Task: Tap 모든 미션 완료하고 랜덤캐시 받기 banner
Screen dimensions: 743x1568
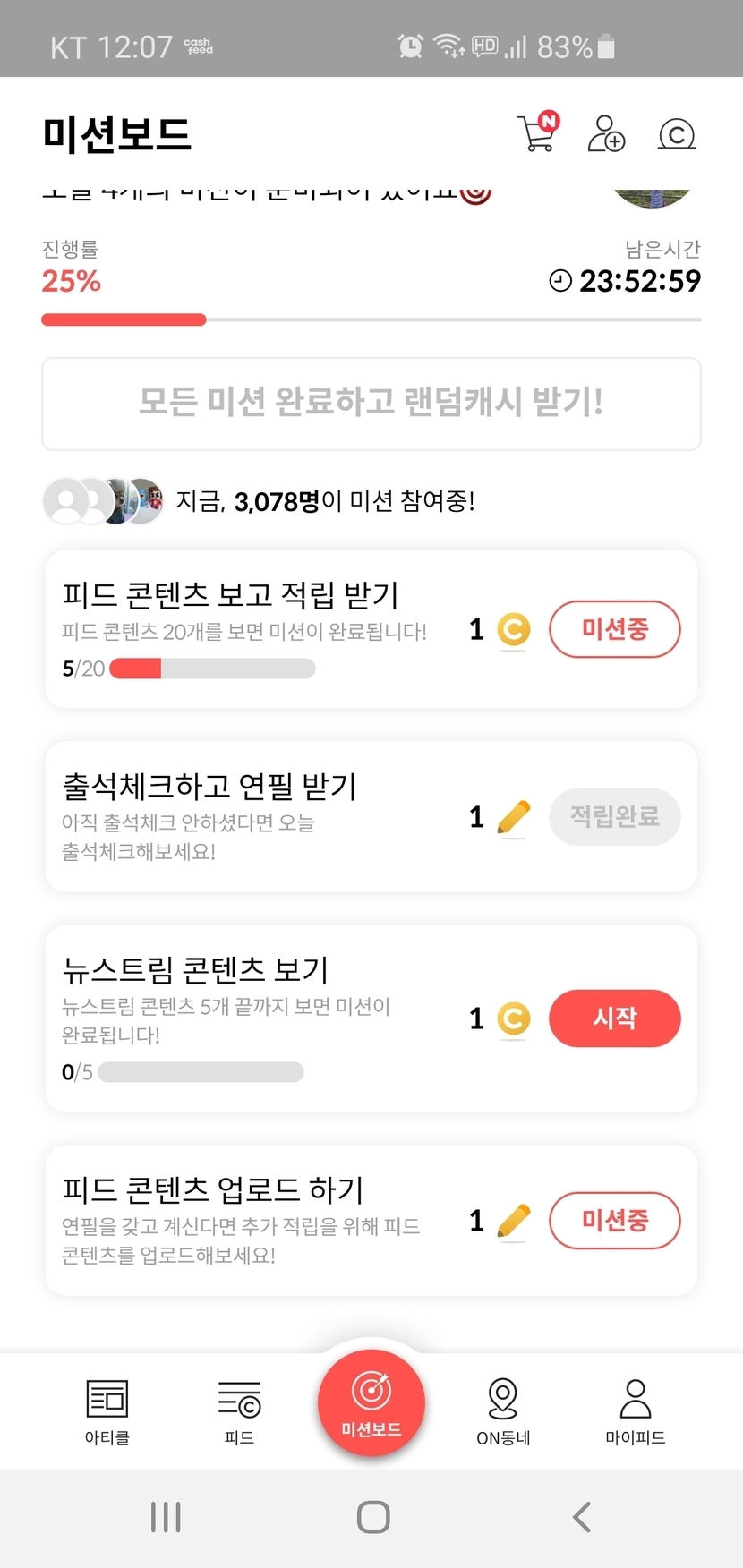Action: pyautogui.click(x=371, y=404)
